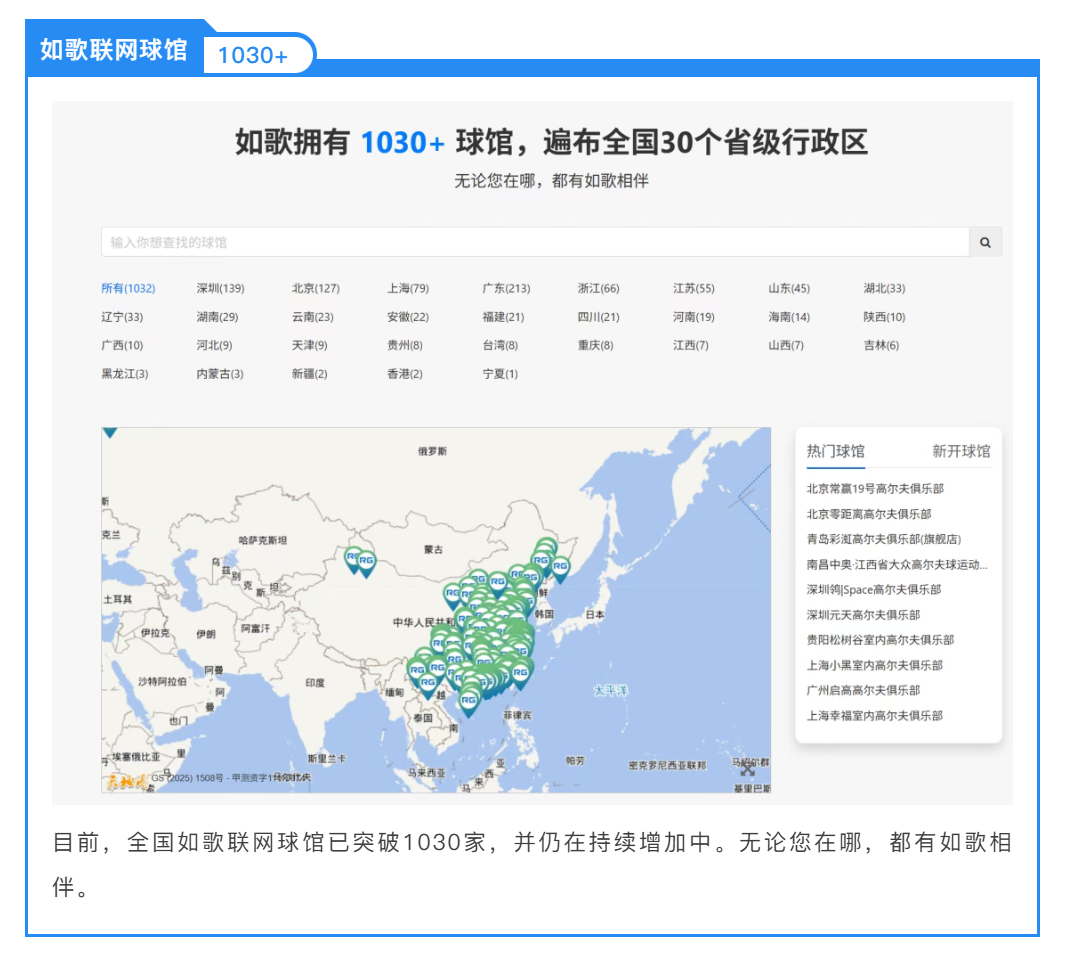The height and width of the screenshot is (969, 1071).
Task: Open 青岛彩�META高尔夫俱乐部(旗舰店) entry
Action: pyautogui.click(x=884, y=539)
